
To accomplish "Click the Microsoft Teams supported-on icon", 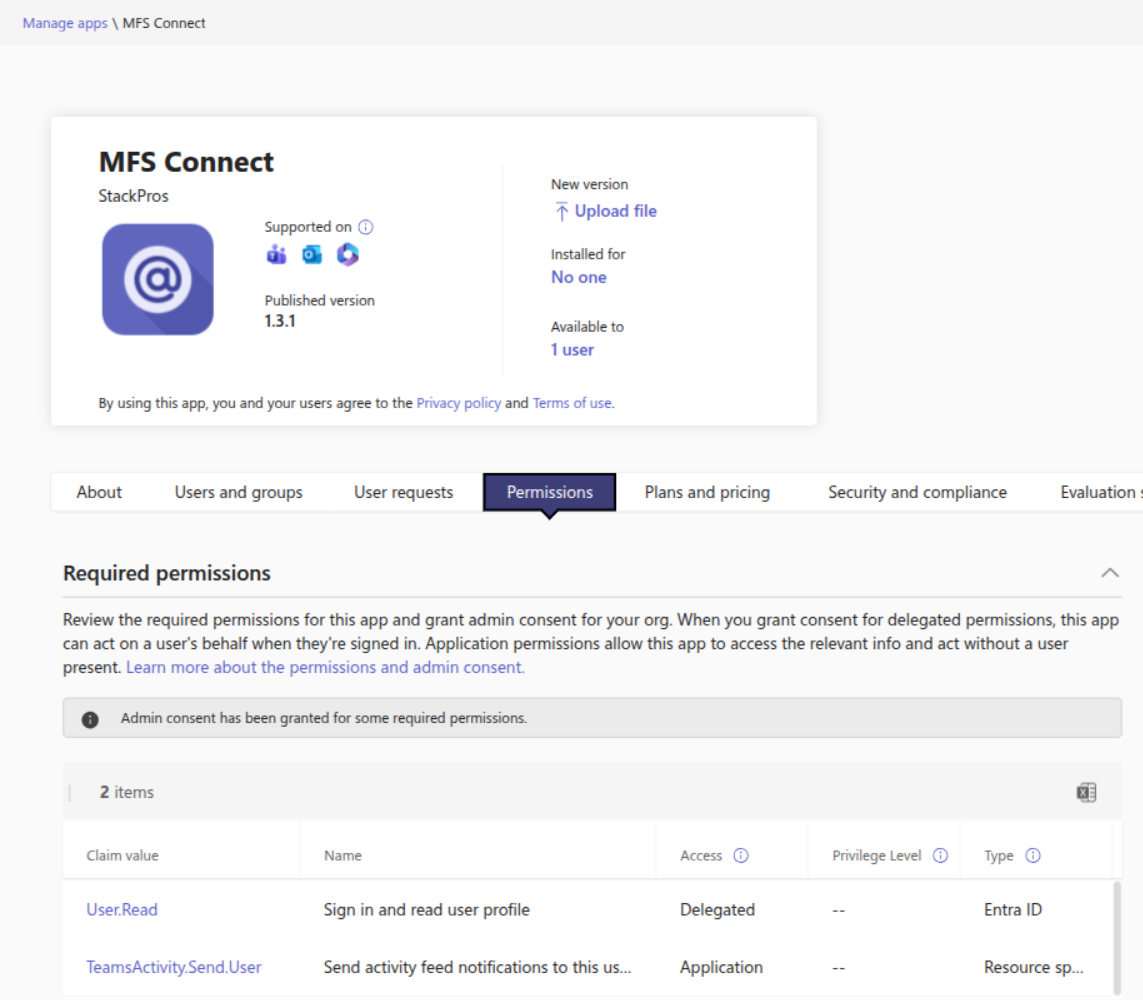I will (x=276, y=254).
